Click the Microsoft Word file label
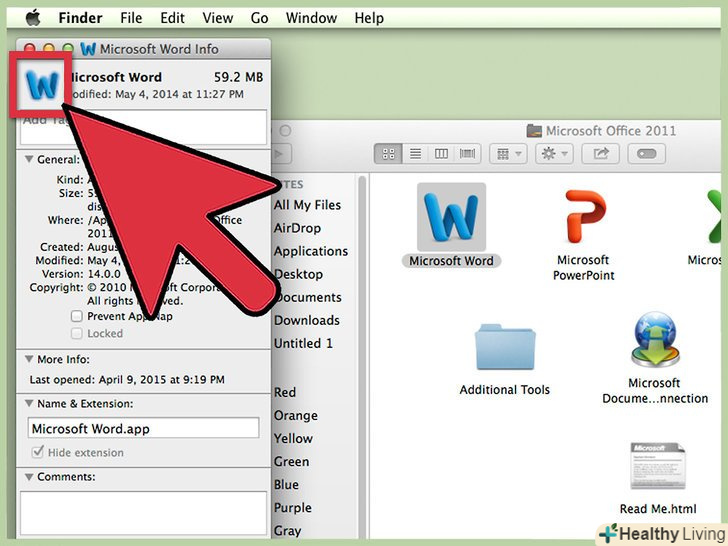Screen dimensions: 728x546 click(x=451, y=261)
